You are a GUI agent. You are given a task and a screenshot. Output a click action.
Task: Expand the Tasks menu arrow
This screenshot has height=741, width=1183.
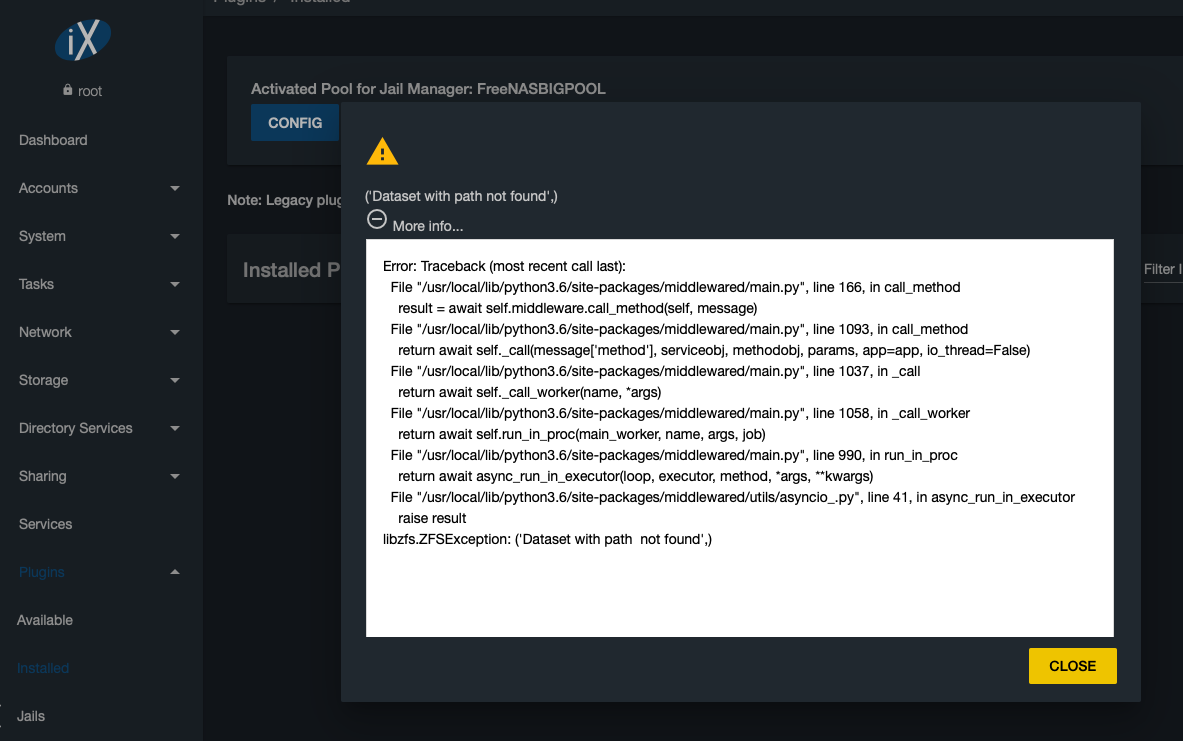click(x=175, y=284)
